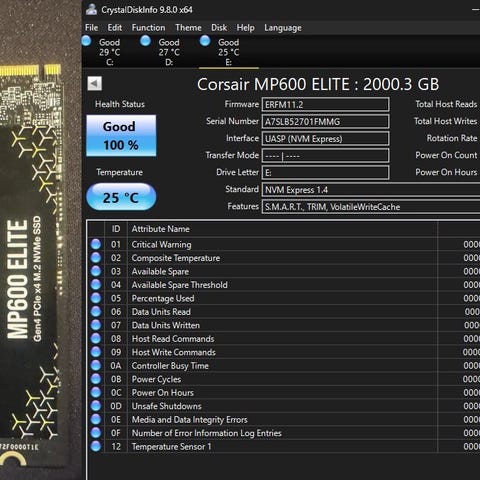Click the 25 °C temperature button
This screenshot has width=480, height=480.
[121, 197]
